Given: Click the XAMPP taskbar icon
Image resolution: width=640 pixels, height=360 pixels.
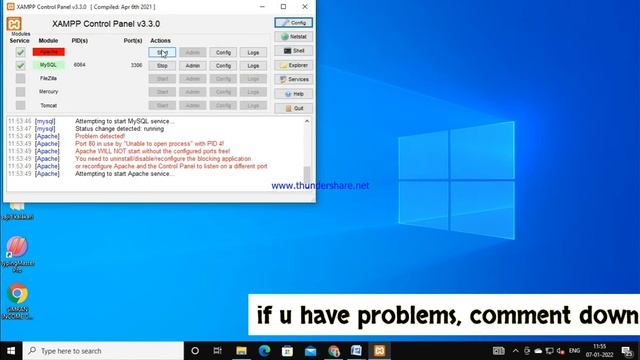Looking at the screenshot, I should coord(380,351).
